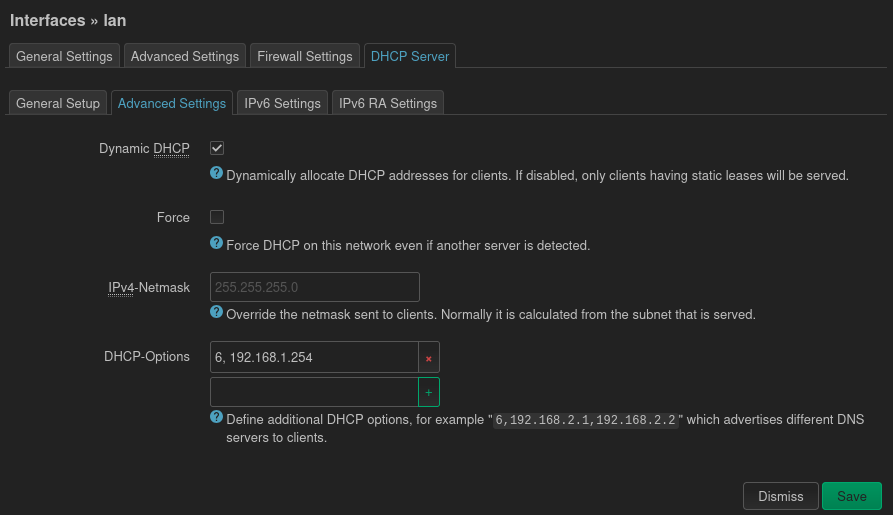
Task: Click the empty DHCP-Options input field
Action: pos(314,392)
